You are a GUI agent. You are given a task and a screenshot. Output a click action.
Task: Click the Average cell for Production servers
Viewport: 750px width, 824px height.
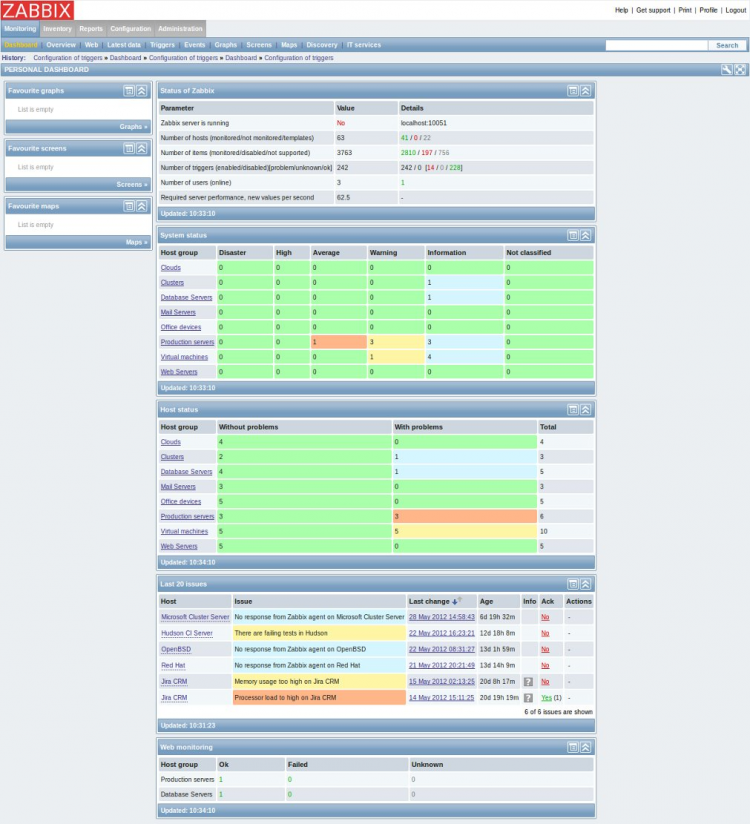pyautogui.click(x=338, y=342)
